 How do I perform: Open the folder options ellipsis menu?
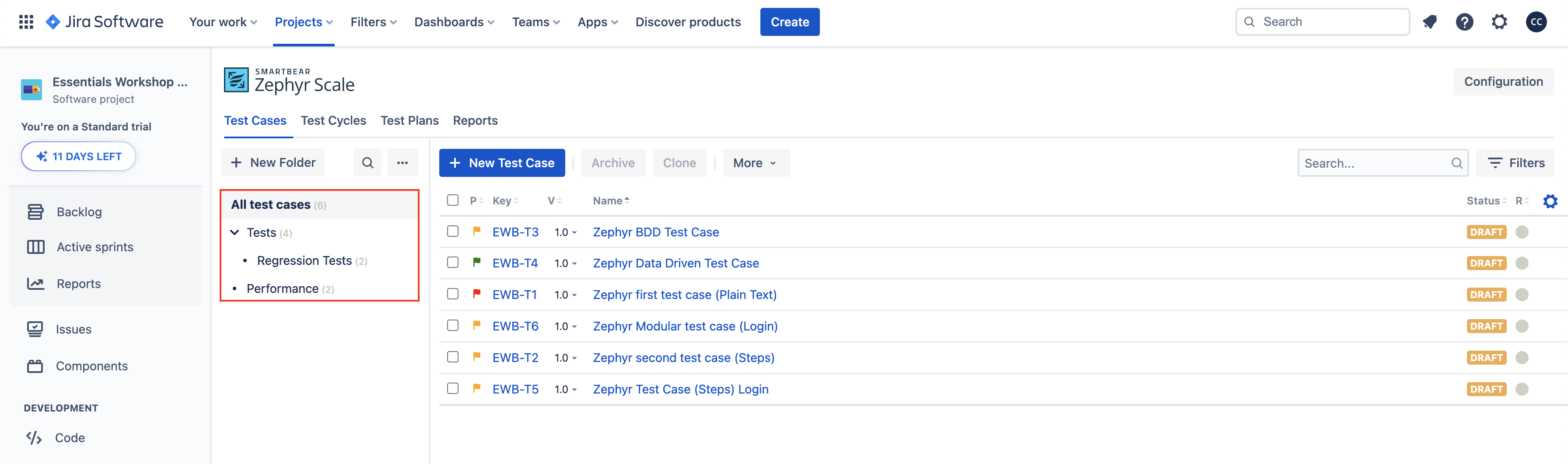point(402,162)
